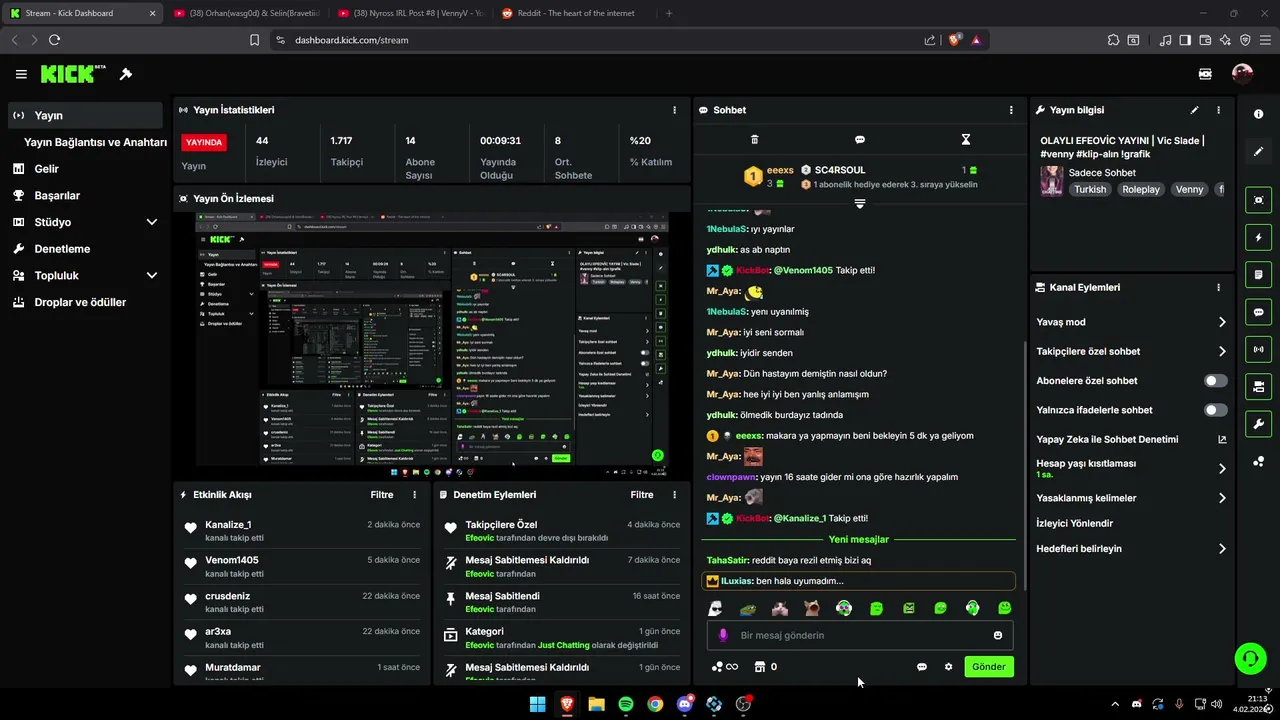Click the chat settings gear icon
This screenshot has width=1280, height=720.
coord(948,667)
